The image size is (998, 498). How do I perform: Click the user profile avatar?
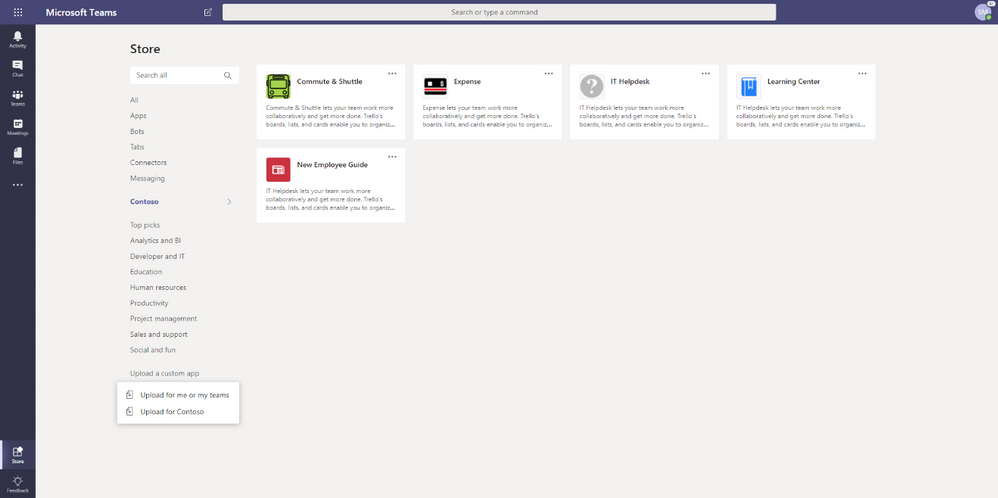(x=983, y=12)
